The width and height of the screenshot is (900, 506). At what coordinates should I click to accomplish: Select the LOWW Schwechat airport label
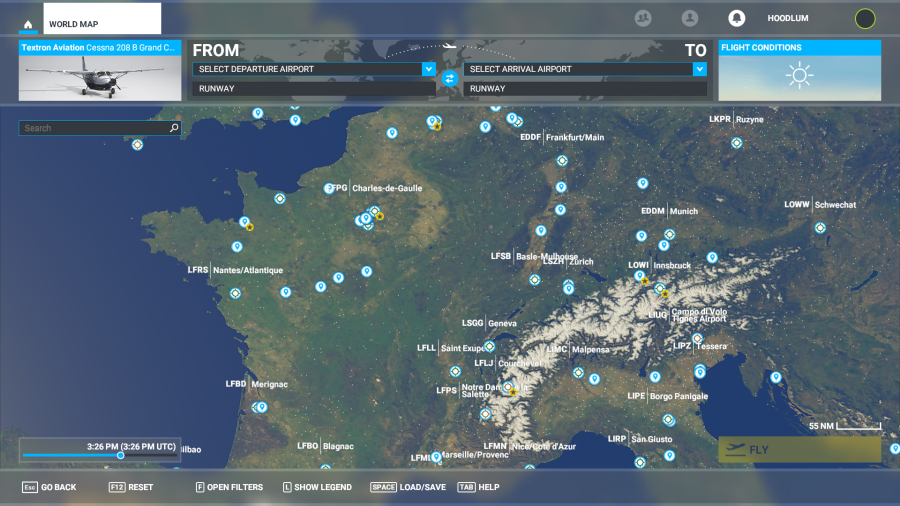[x=820, y=205]
